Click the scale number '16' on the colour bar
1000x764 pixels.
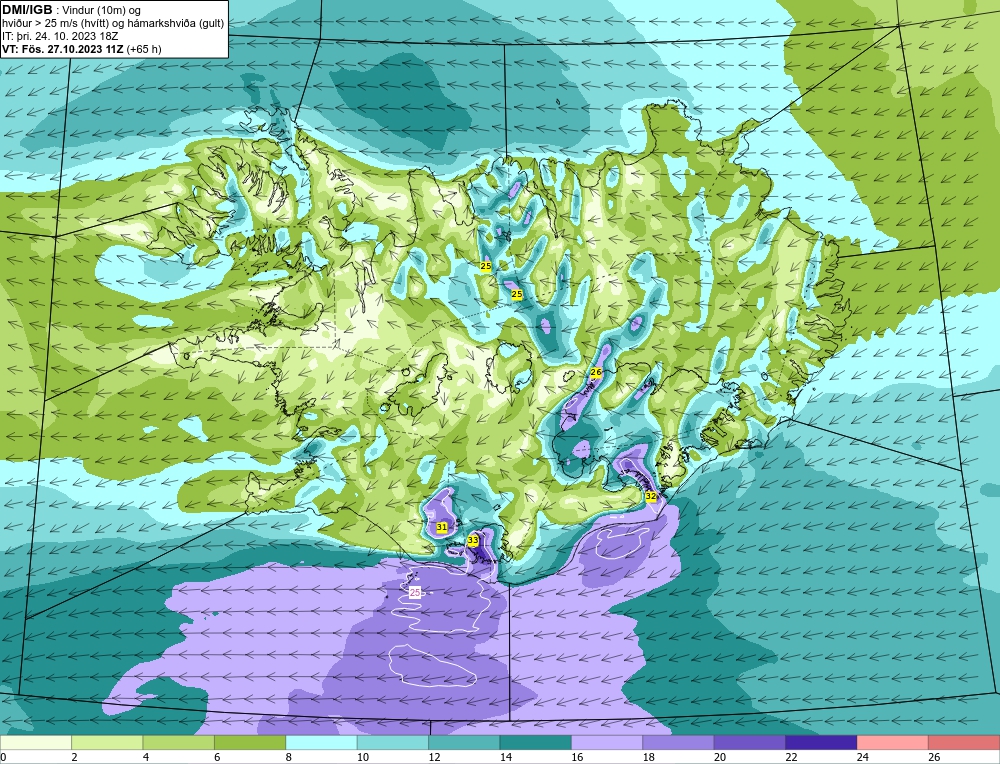tap(577, 757)
